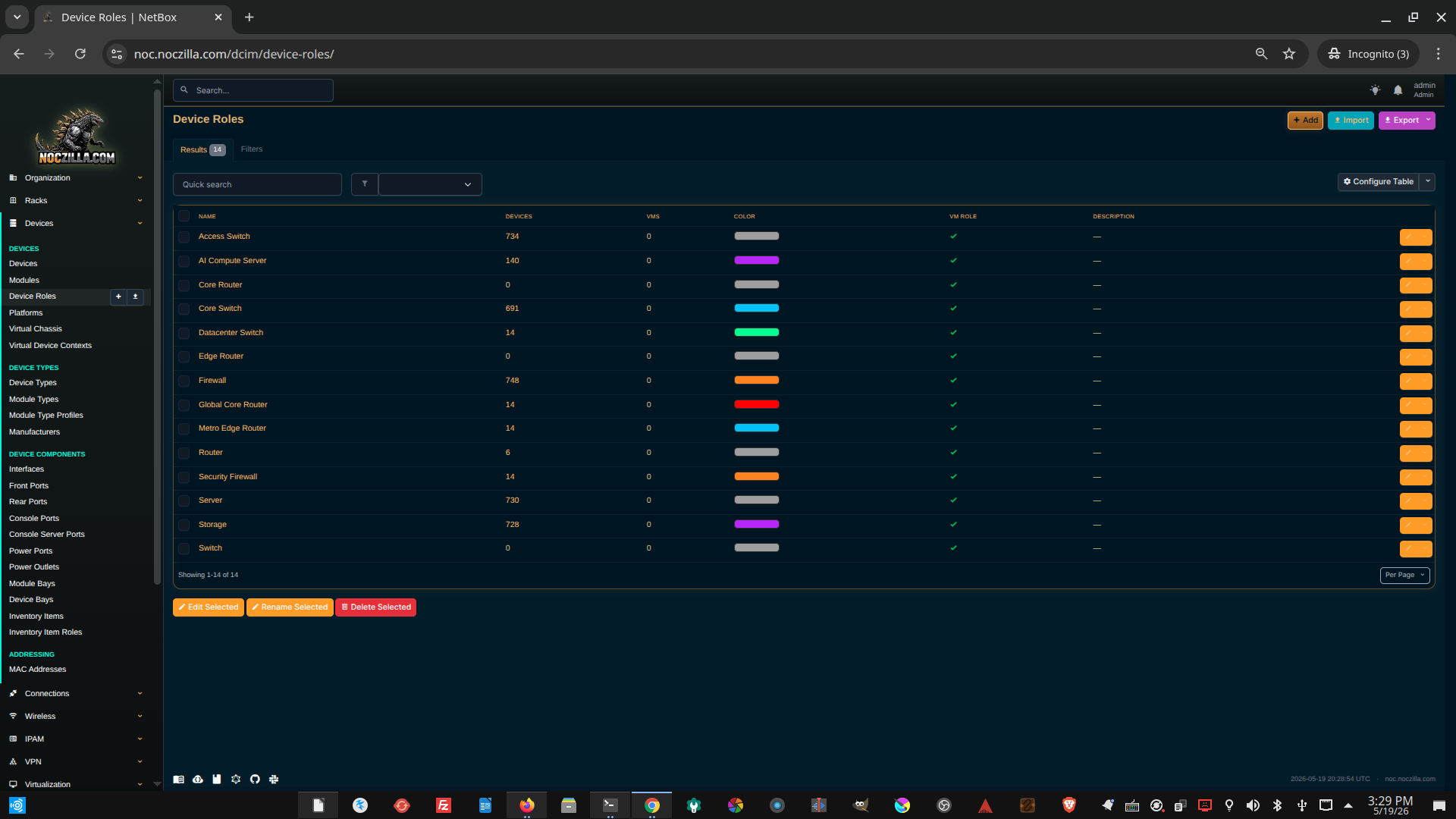
Task: Open the Per Page dropdown
Action: click(x=1404, y=576)
